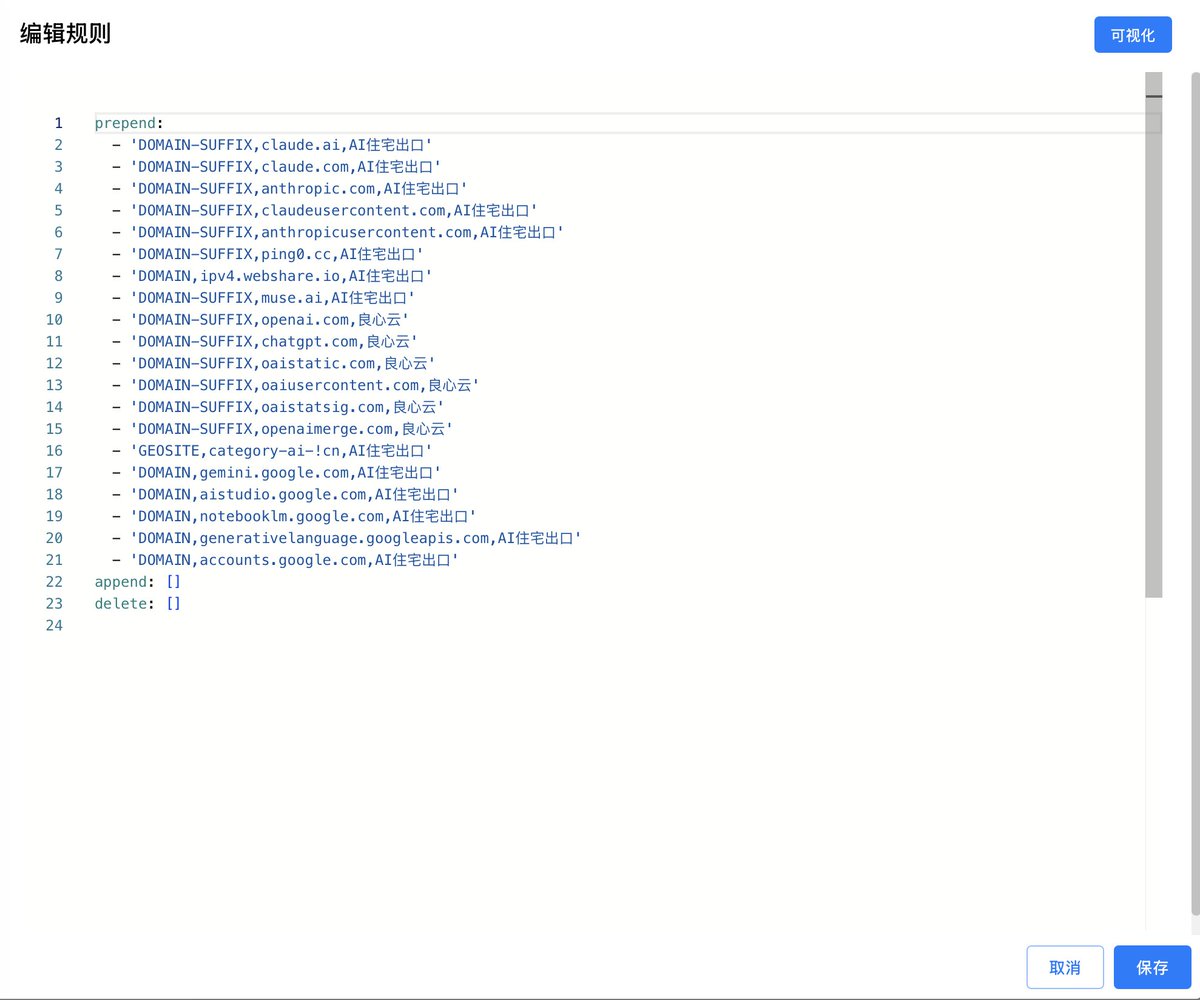This screenshot has height=1000, width=1200.
Task: Click the muse.ai rule line
Action: [263, 298]
